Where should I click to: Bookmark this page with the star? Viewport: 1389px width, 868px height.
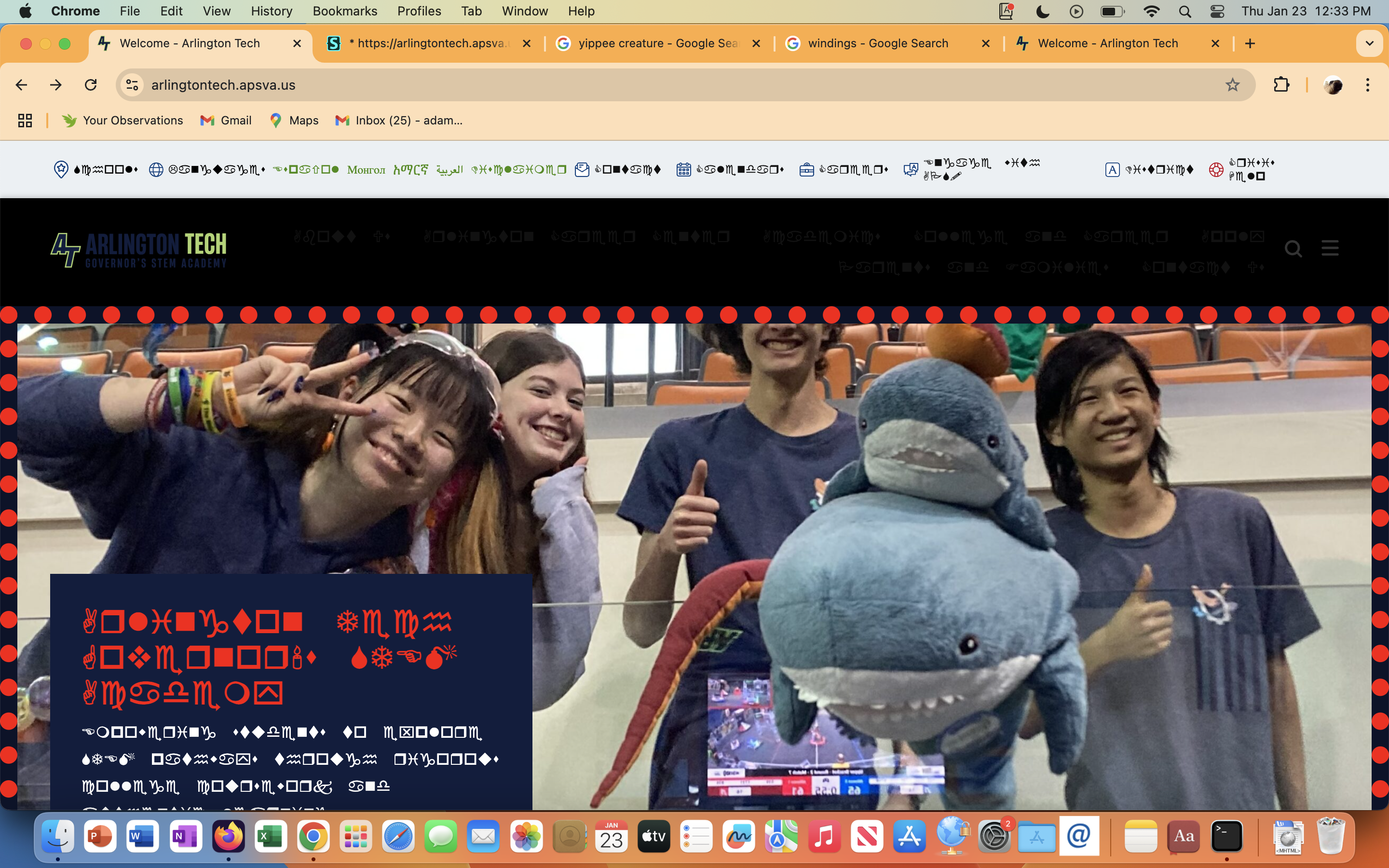tap(1232, 85)
